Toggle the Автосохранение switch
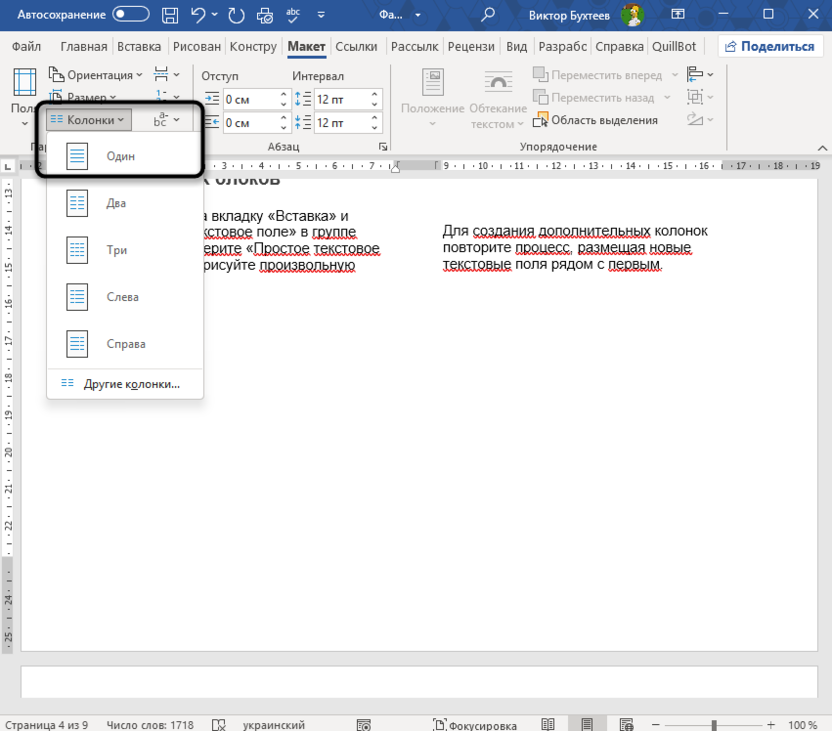Viewport: 832px width, 731px height. click(131, 15)
